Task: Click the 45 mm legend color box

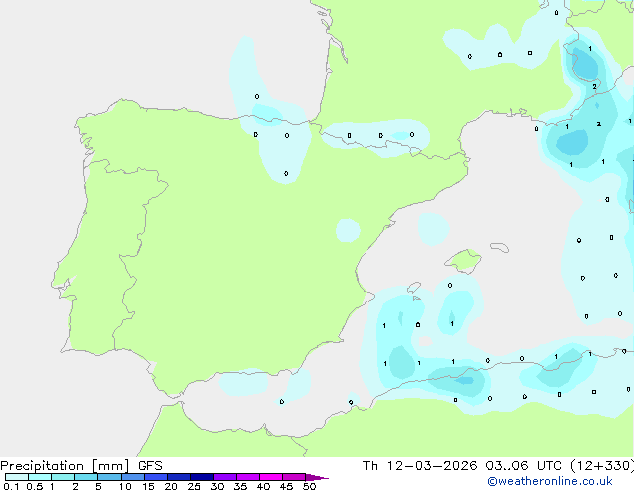Action: 294,477
